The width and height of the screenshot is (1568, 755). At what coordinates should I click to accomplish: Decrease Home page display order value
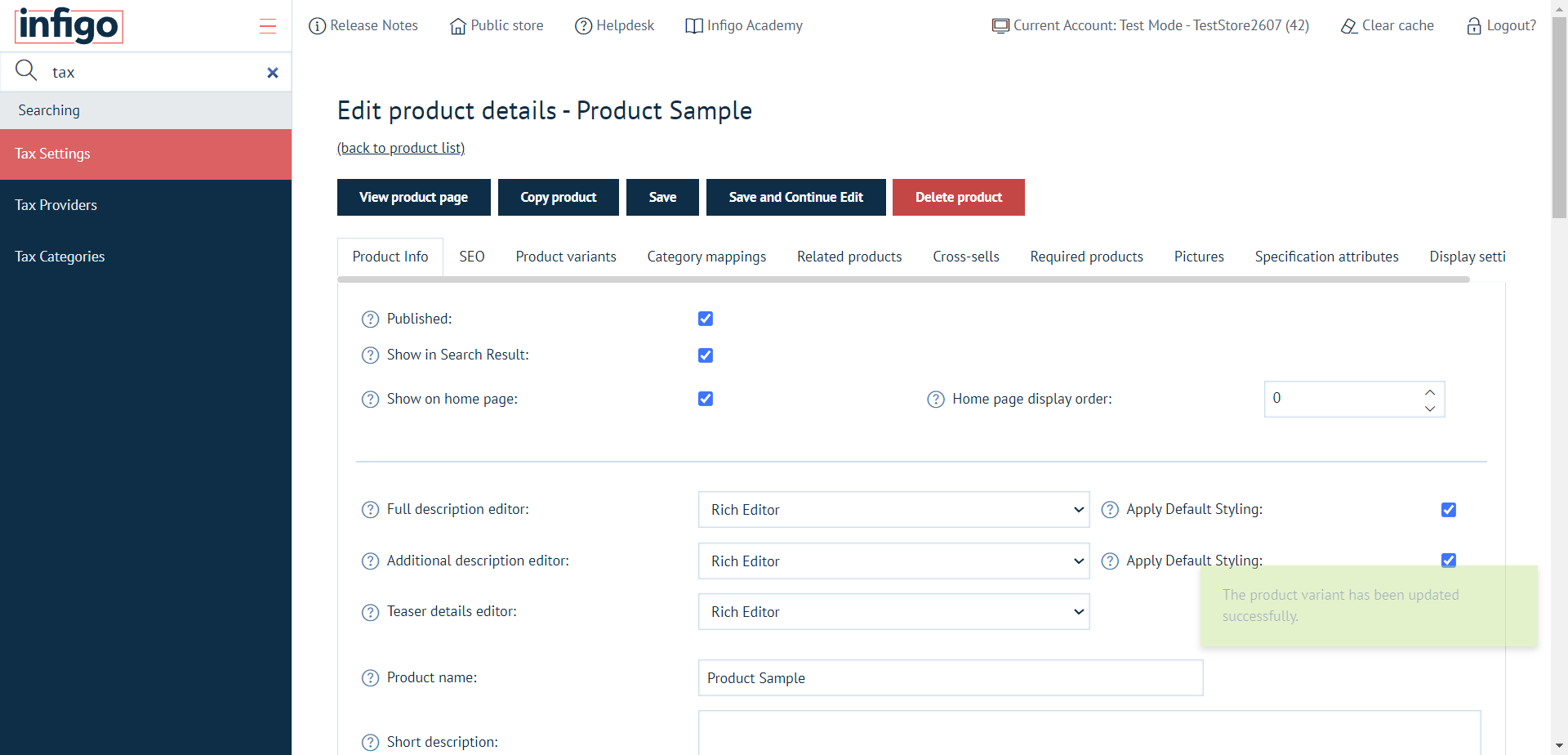click(1430, 408)
